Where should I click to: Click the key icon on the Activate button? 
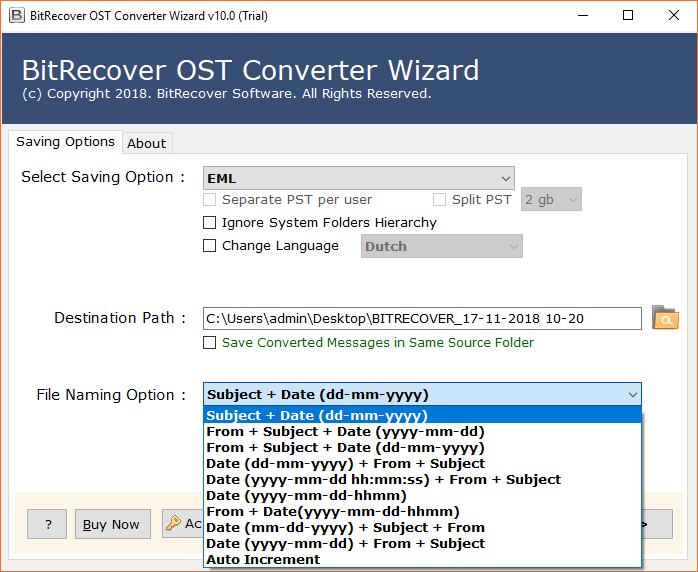(173, 523)
